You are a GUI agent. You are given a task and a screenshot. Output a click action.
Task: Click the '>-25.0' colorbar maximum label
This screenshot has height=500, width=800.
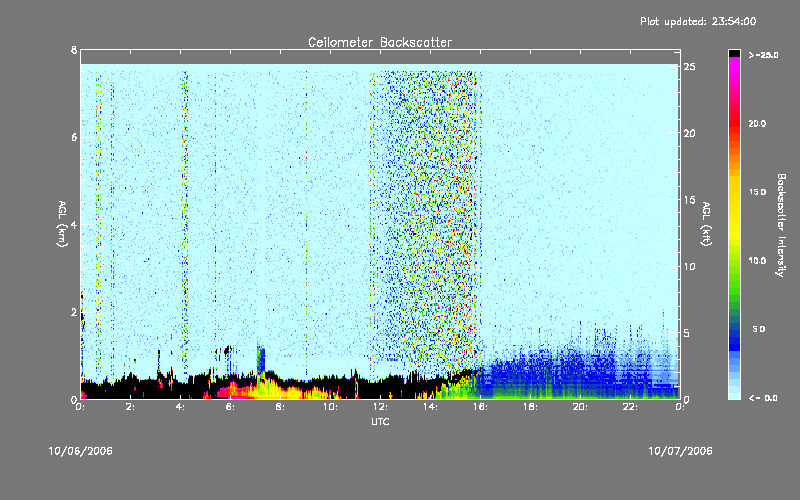pyautogui.click(x=763, y=55)
